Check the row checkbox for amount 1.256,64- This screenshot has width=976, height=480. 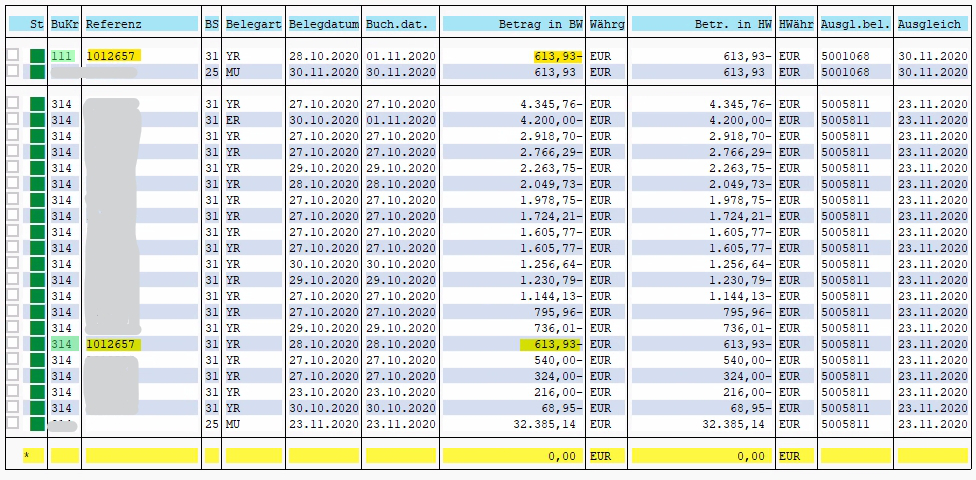pos(13,264)
